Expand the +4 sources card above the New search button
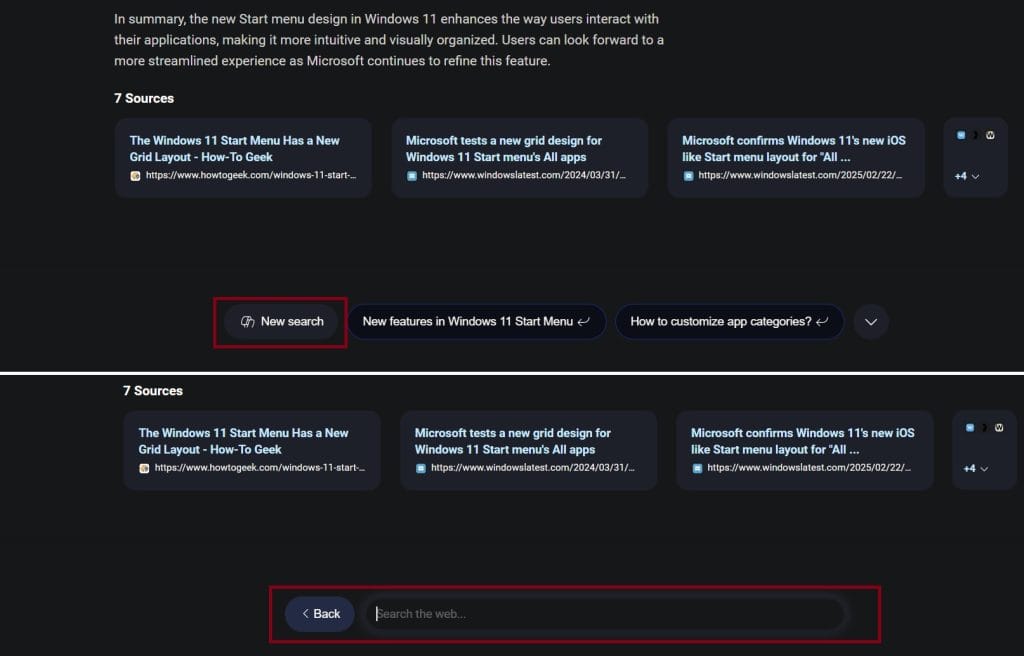 pos(966,176)
